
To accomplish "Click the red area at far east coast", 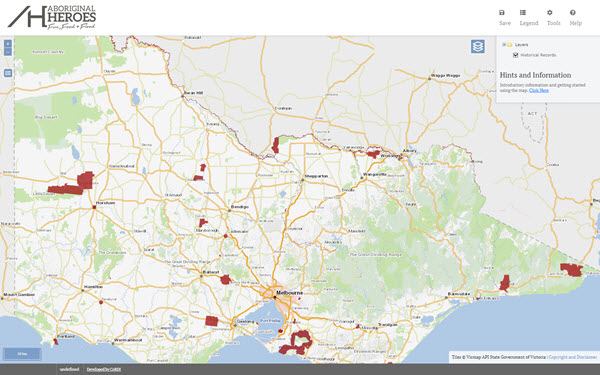I will (x=571, y=270).
